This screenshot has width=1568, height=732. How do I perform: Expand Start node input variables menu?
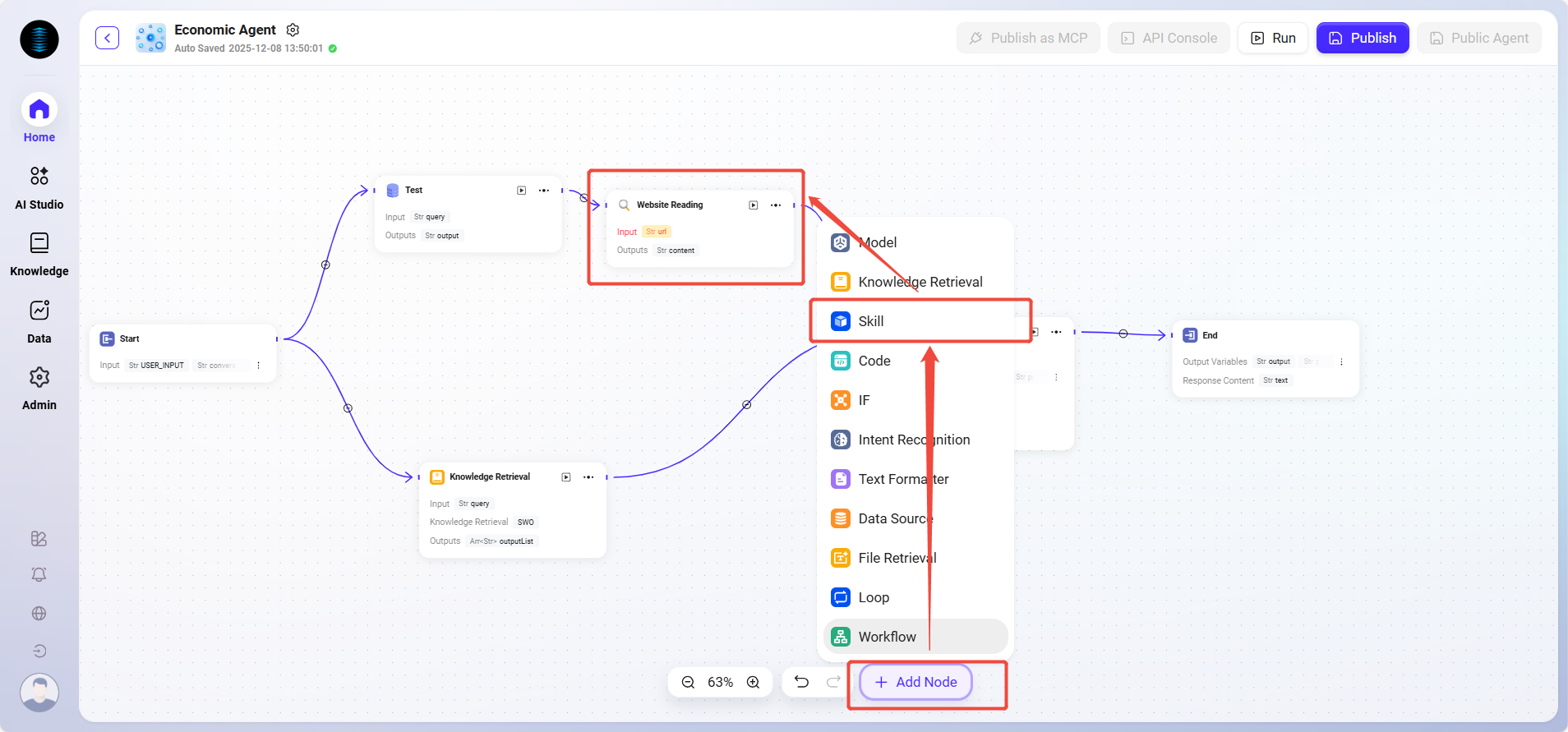click(x=258, y=366)
